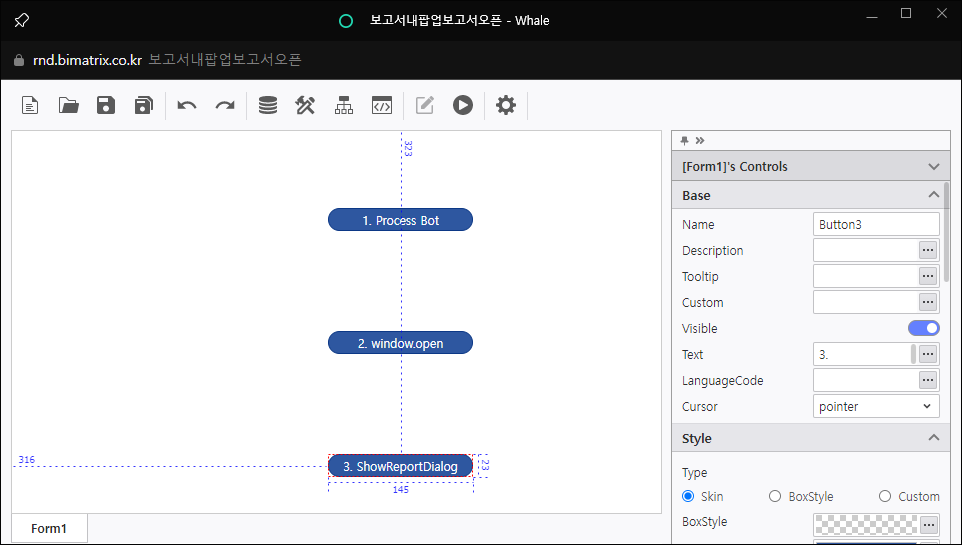Click the Description input field
Image resolution: width=962 pixels, height=545 pixels.
coord(866,250)
